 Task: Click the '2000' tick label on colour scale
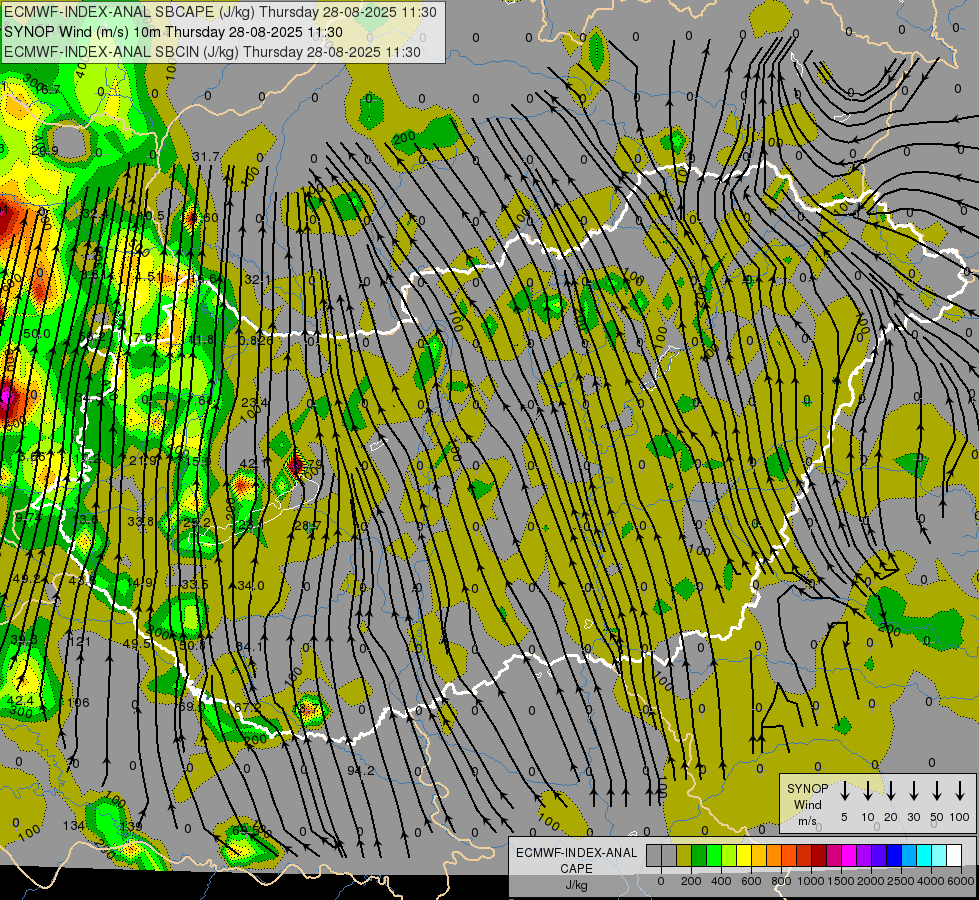click(x=871, y=881)
